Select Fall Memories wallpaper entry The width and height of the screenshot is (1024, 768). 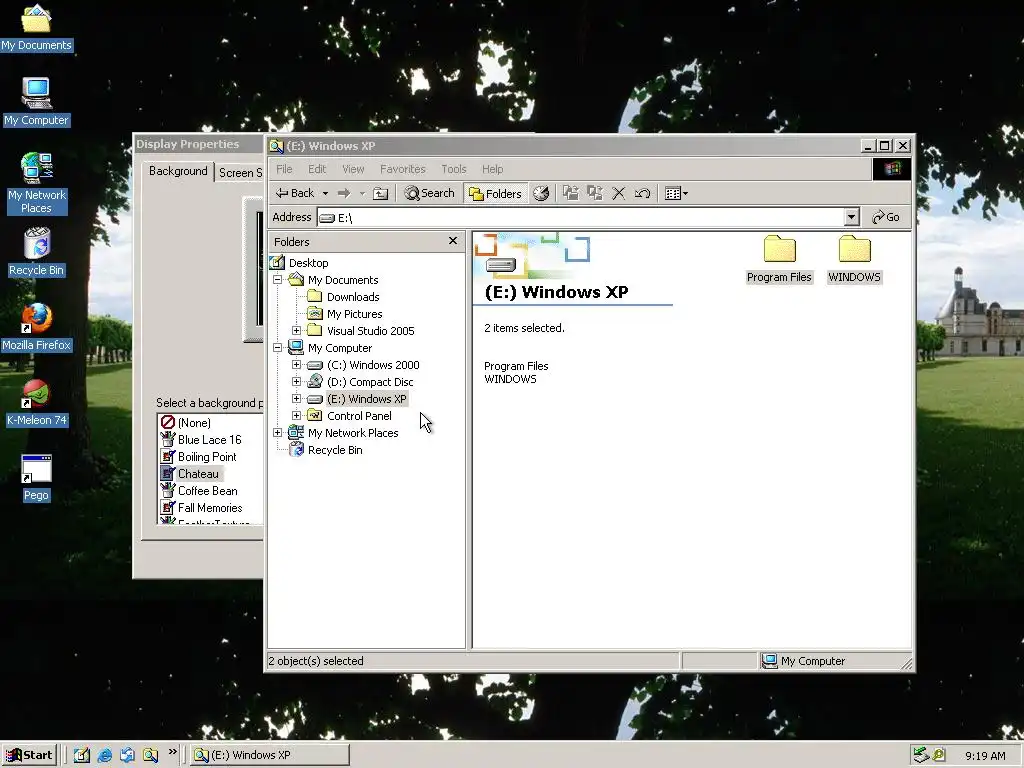tap(210, 507)
